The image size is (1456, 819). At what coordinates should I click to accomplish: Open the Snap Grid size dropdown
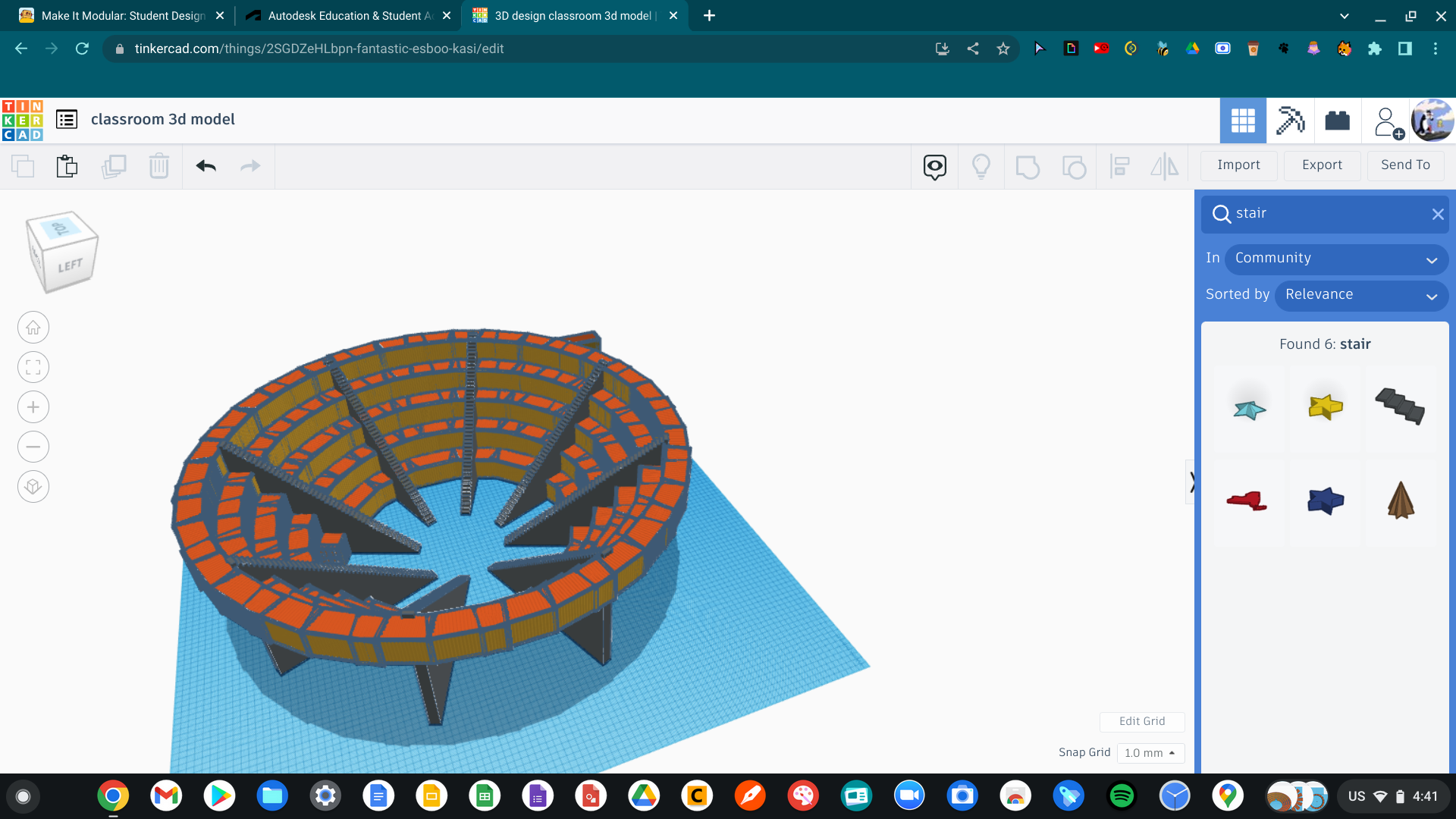click(1150, 753)
